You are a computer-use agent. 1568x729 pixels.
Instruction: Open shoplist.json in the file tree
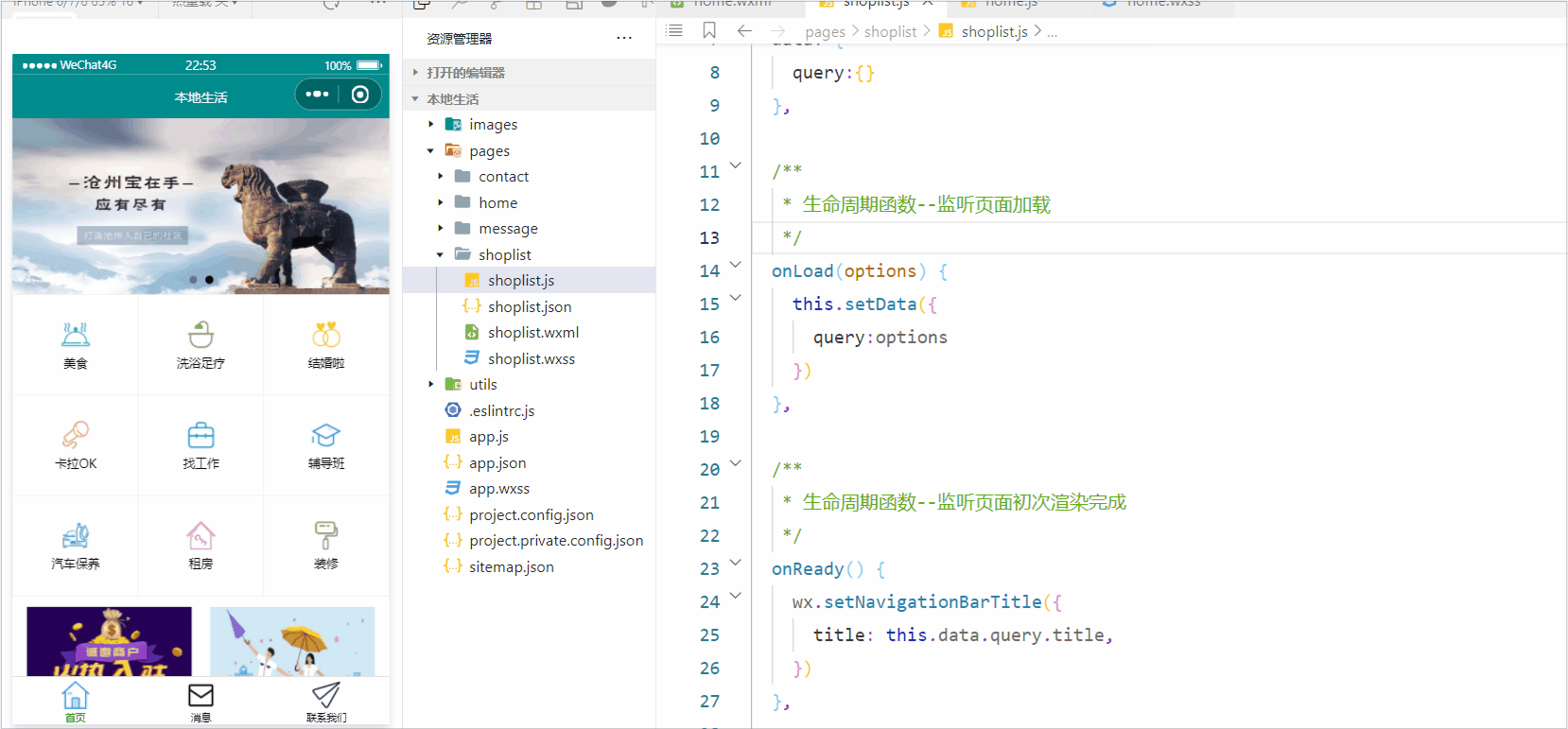pyautogui.click(x=530, y=306)
